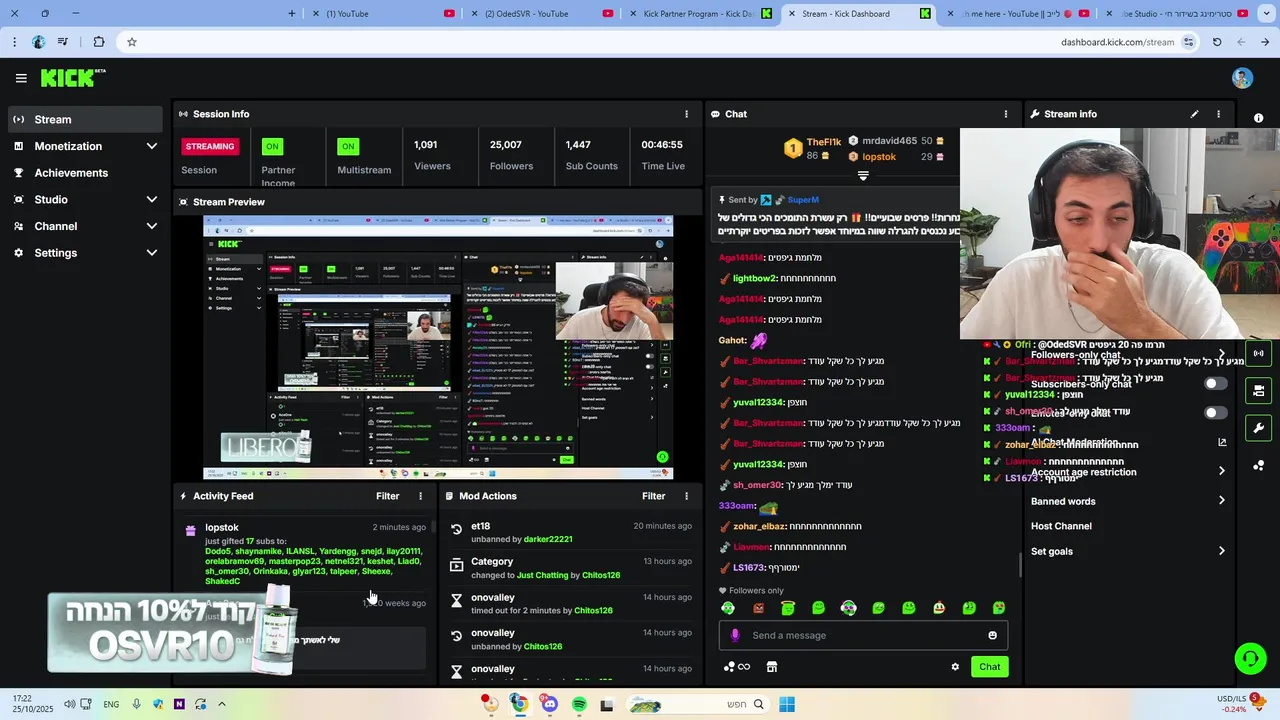Toggle Multistream ON indicator
The image size is (1280, 720).
348,146
